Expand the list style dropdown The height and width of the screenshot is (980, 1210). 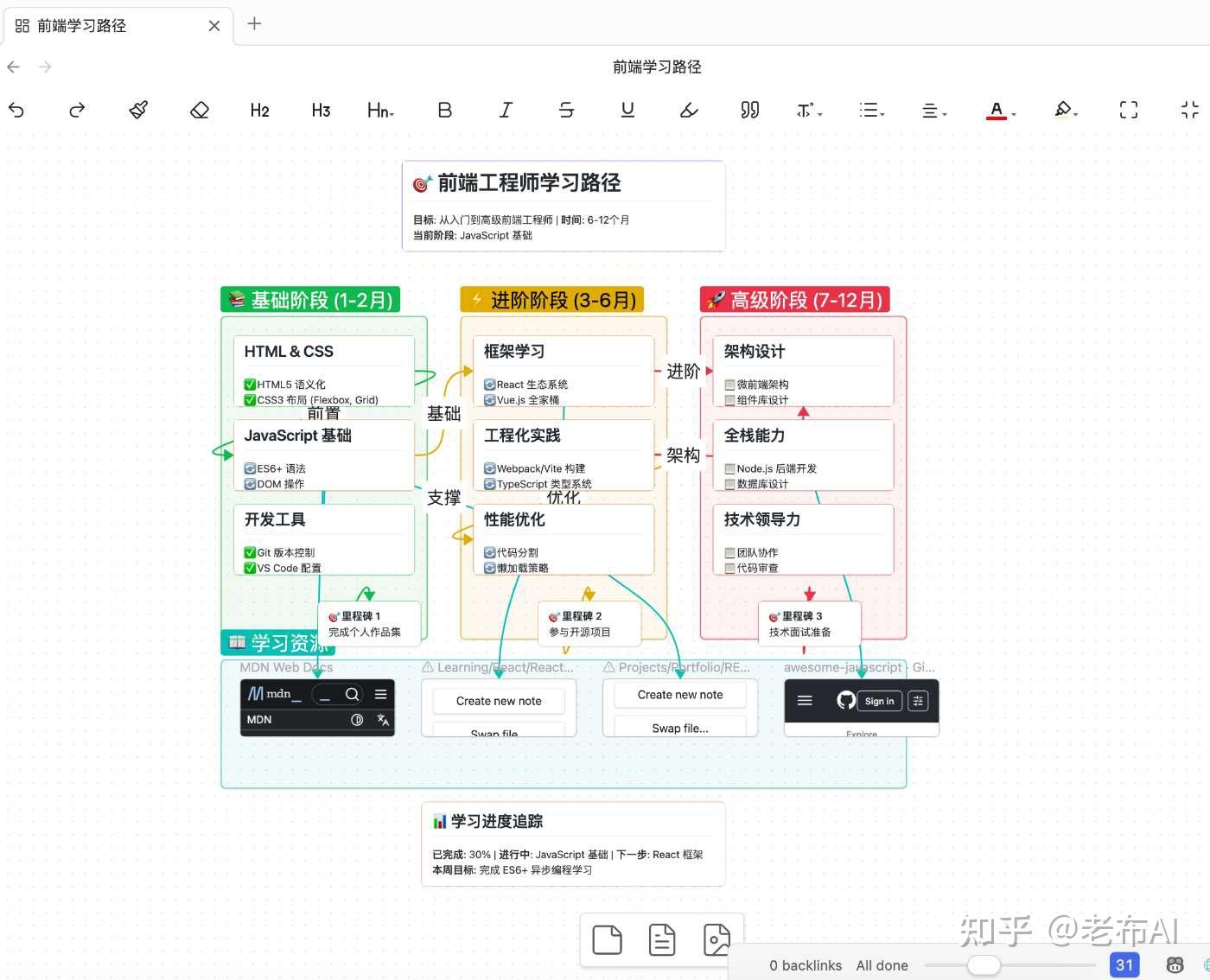pos(872,110)
